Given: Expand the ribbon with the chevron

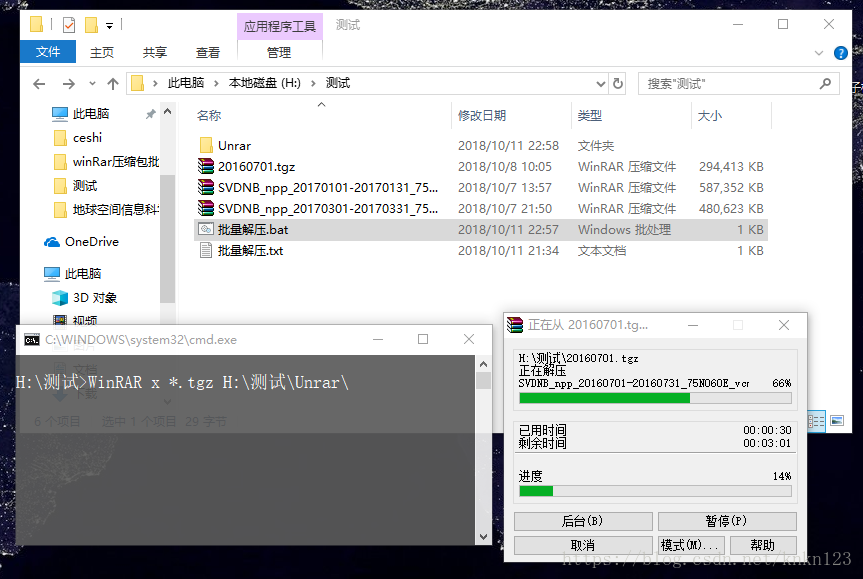Looking at the screenshot, I should point(819,53).
